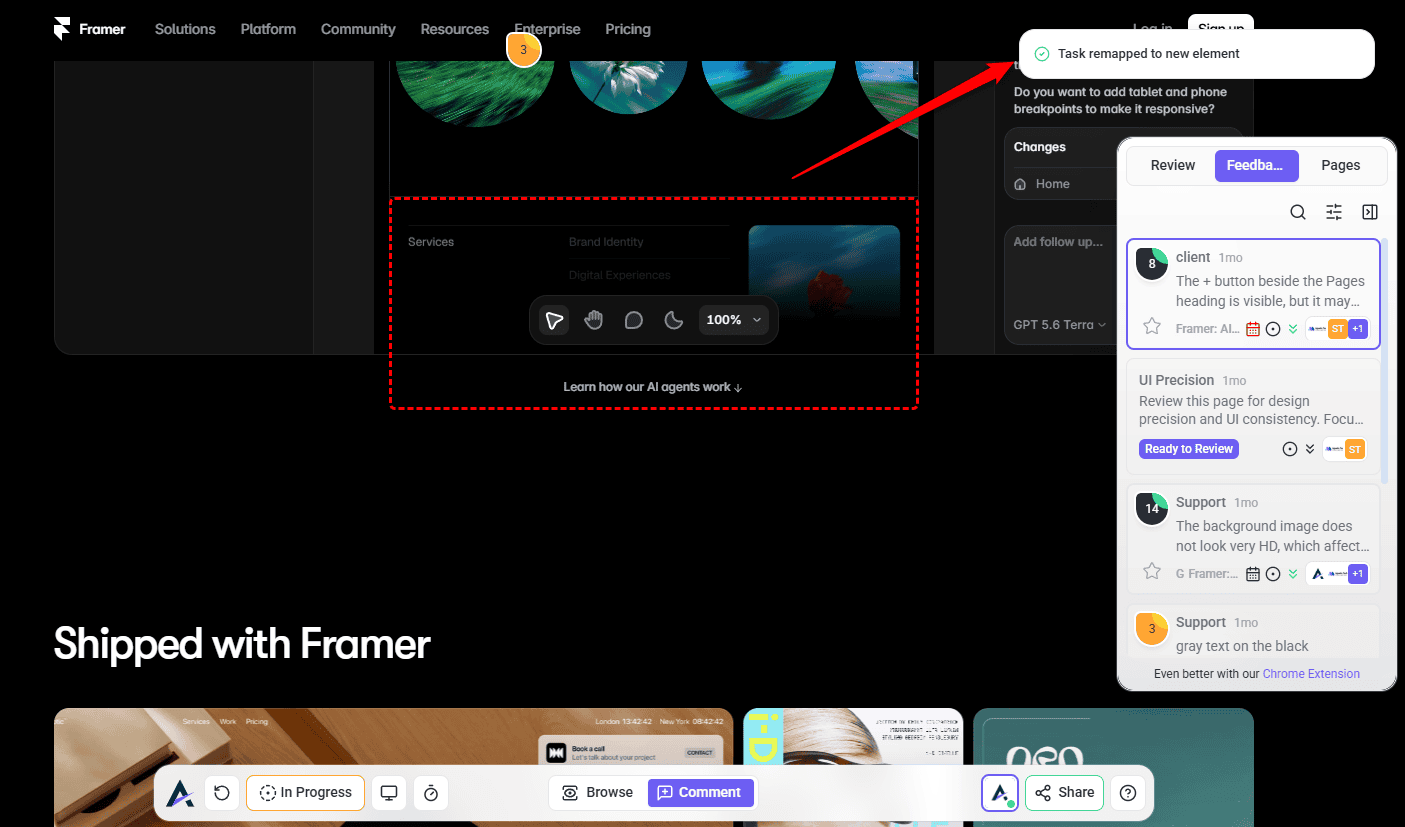This screenshot has height=827, width=1405.
Task: Set priority chevrons on client task
Action: [1293, 329]
